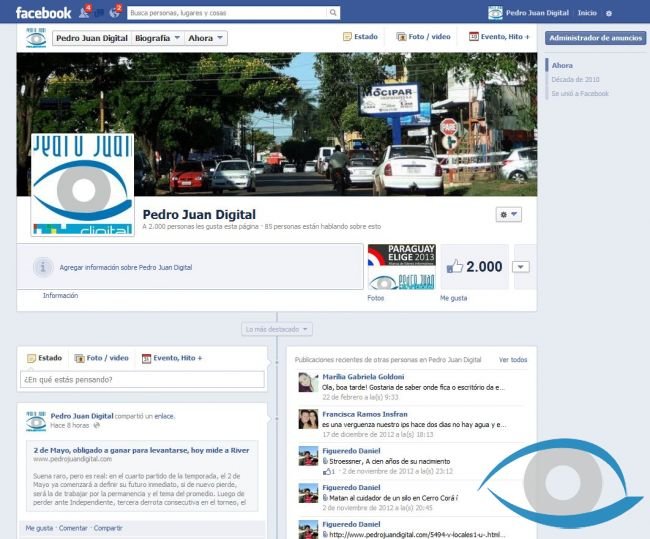
Task: Open the Lo más destacado filter dropdown
Action: pos(277,329)
